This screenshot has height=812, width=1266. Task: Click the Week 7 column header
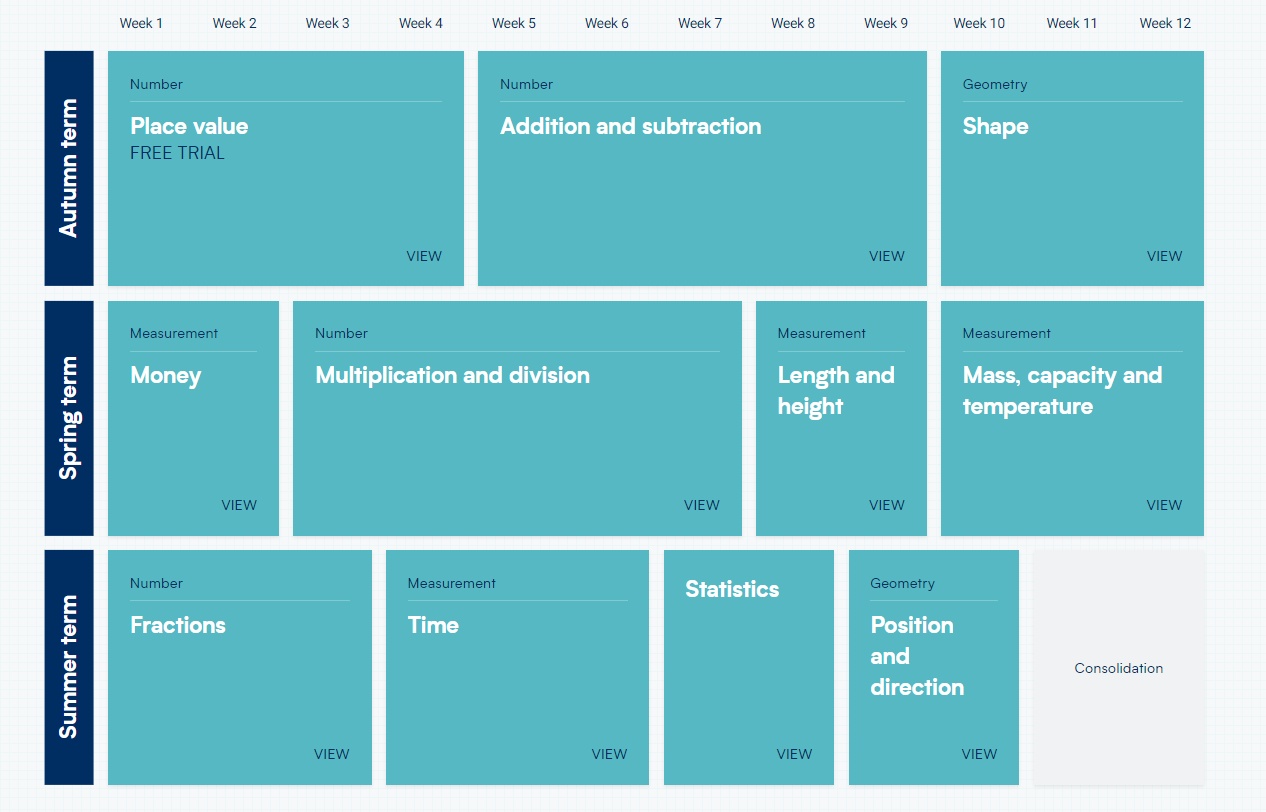700,23
